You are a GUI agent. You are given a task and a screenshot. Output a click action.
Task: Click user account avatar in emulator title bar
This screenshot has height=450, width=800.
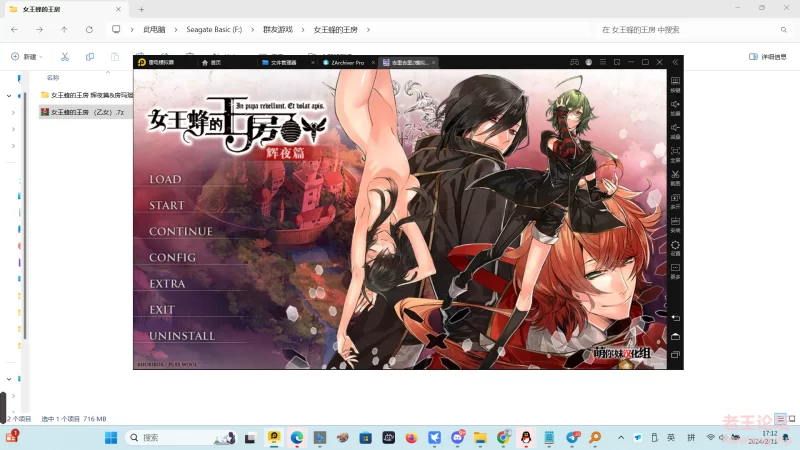coord(589,62)
